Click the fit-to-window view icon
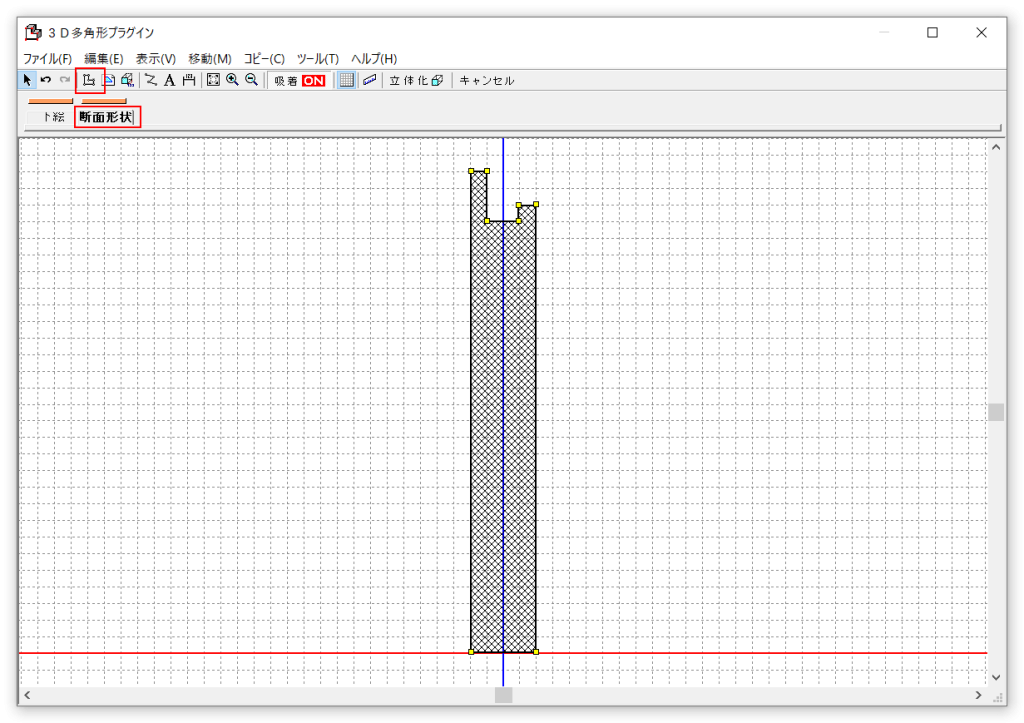The height and width of the screenshot is (723, 1024). 213,80
